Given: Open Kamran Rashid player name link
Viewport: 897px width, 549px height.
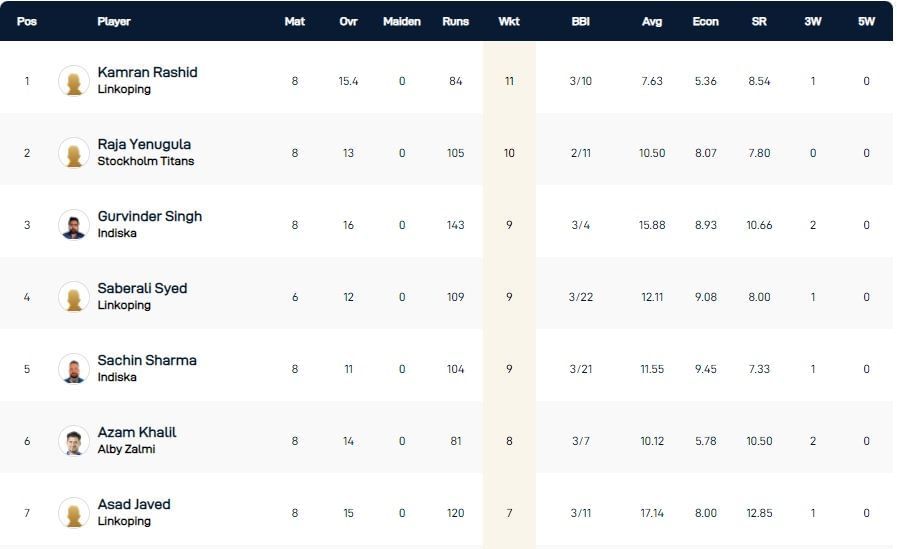Looking at the screenshot, I should click(x=147, y=72).
